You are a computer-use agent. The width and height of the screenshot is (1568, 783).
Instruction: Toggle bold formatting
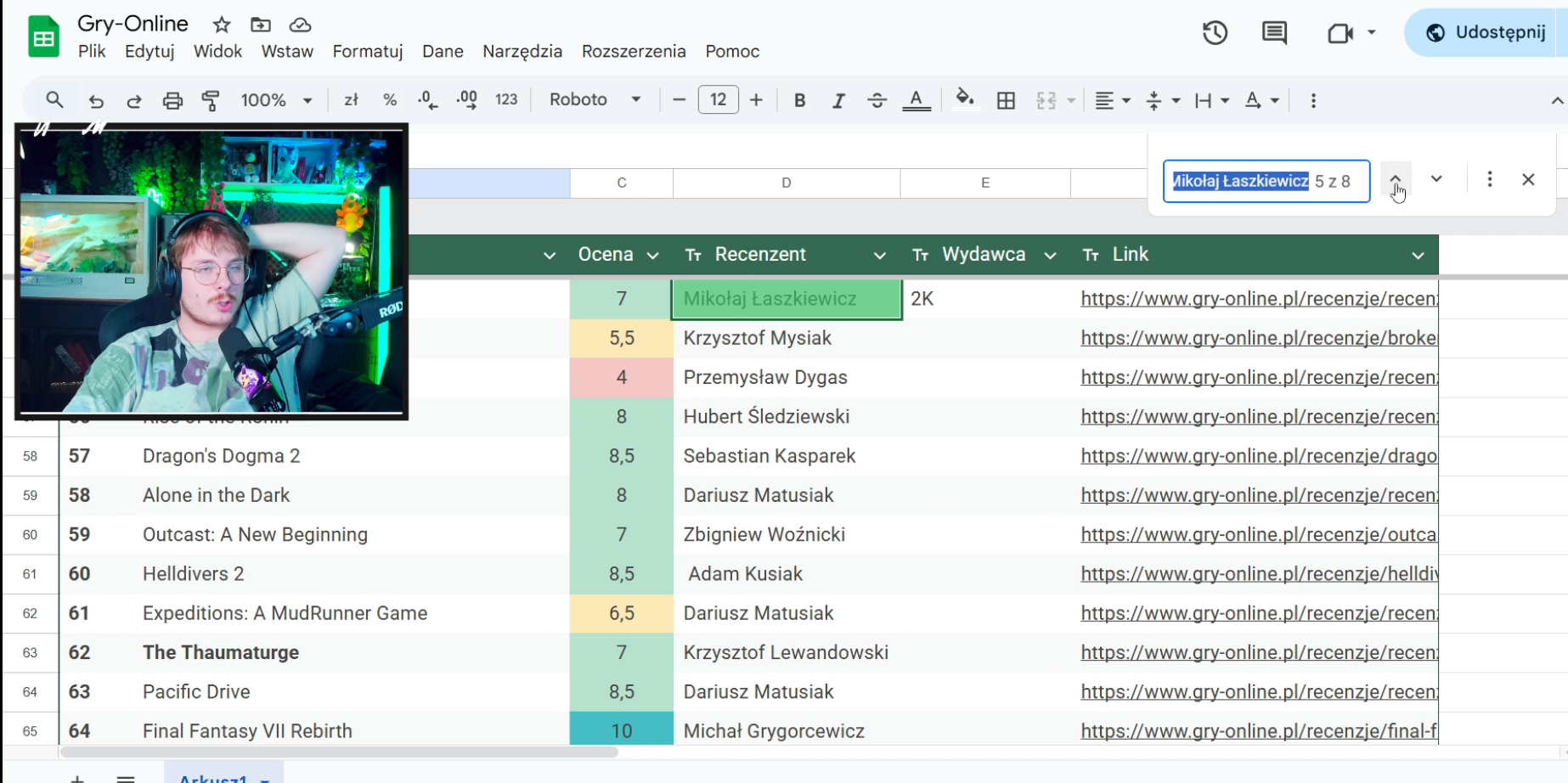pyautogui.click(x=799, y=100)
